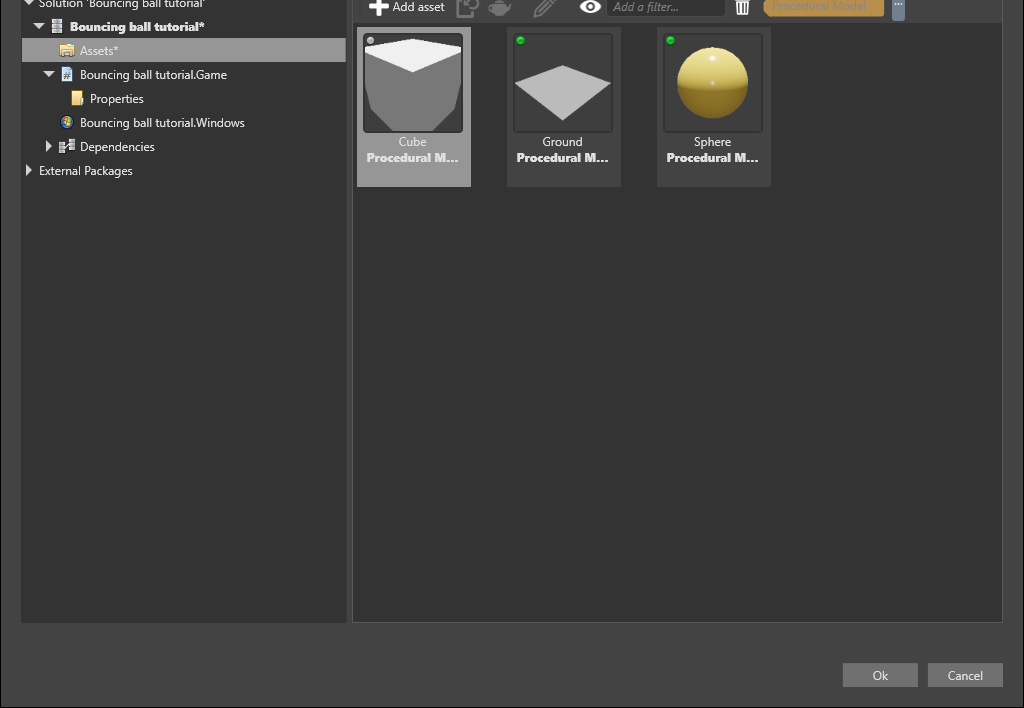The image size is (1024, 708).
Task: Click the trash bin clear-filters icon
Action: coord(743,8)
